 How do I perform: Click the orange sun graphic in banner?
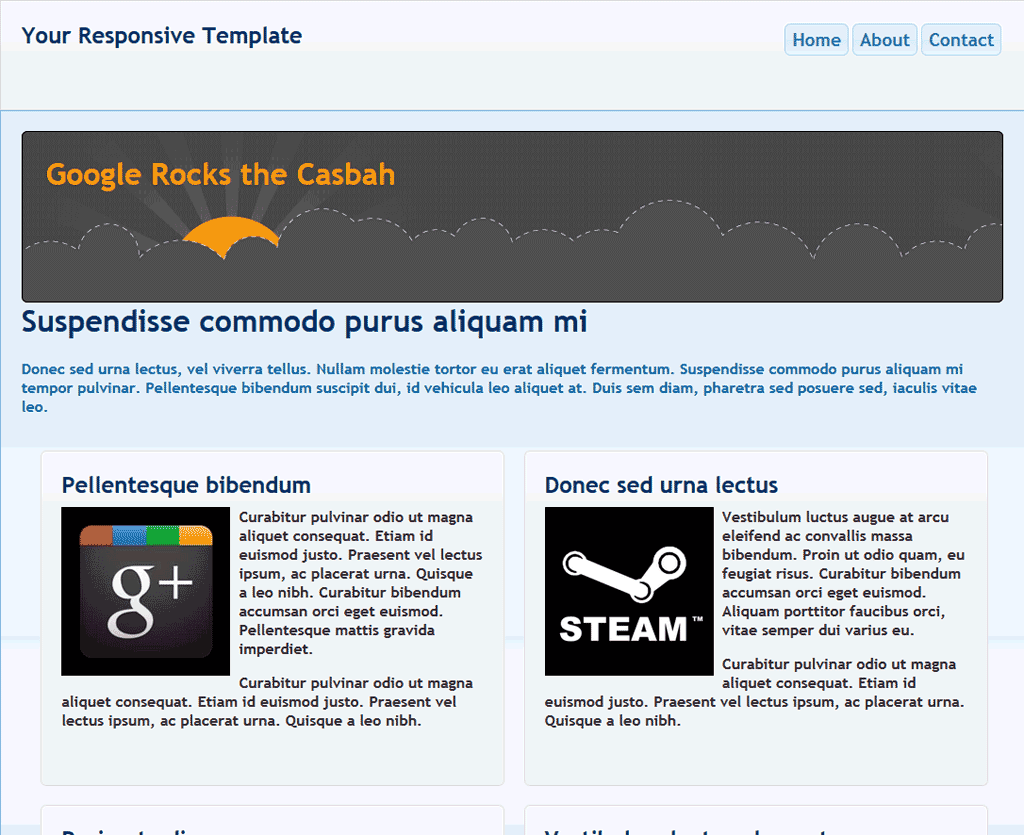[x=229, y=236]
